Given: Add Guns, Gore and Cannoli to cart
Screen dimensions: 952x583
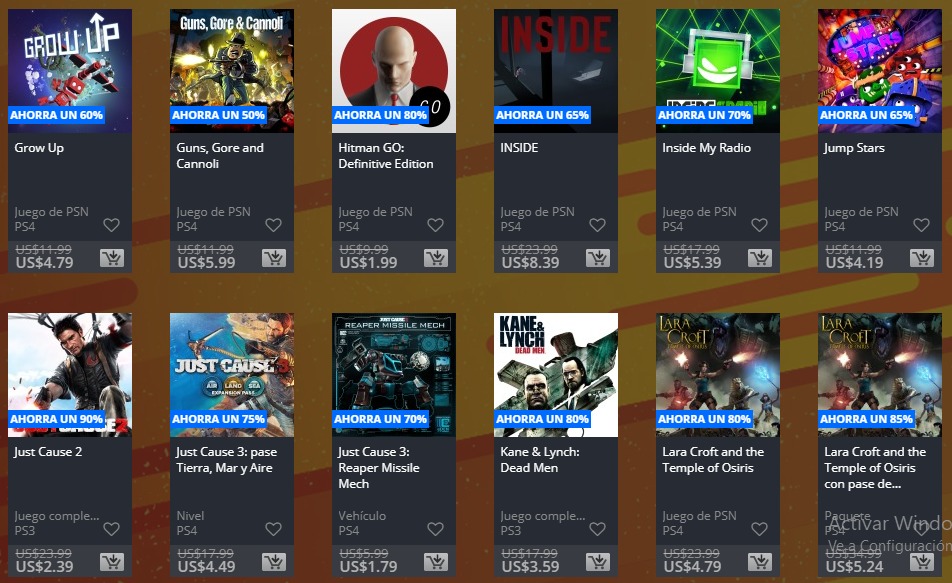Looking at the screenshot, I should click(x=274, y=258).
